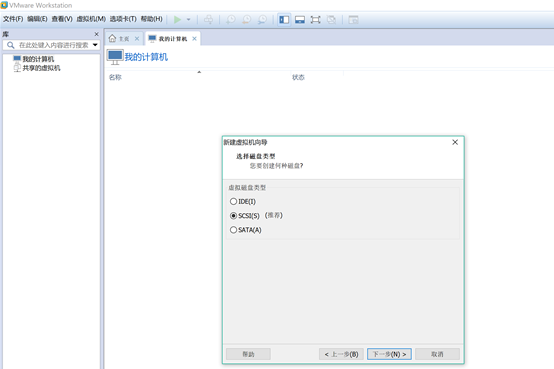The image size is (554, 369).
Task: Toggle the thumbnail bar view icon
Action: 300,19
